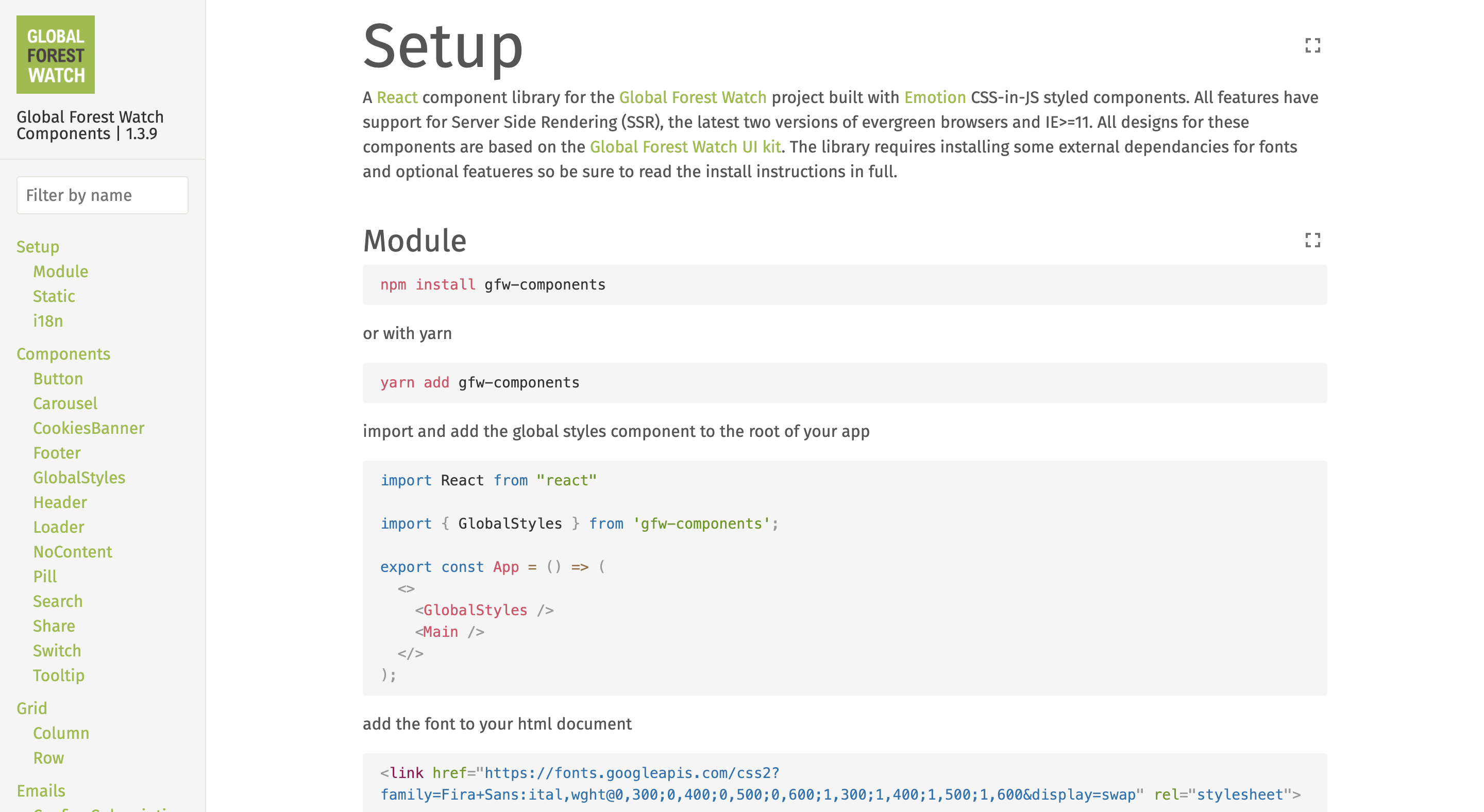The image size is (1484, 812).
Task: Open the Tooltip component docs
Action: pyautogui.click(x=59, y=675)
